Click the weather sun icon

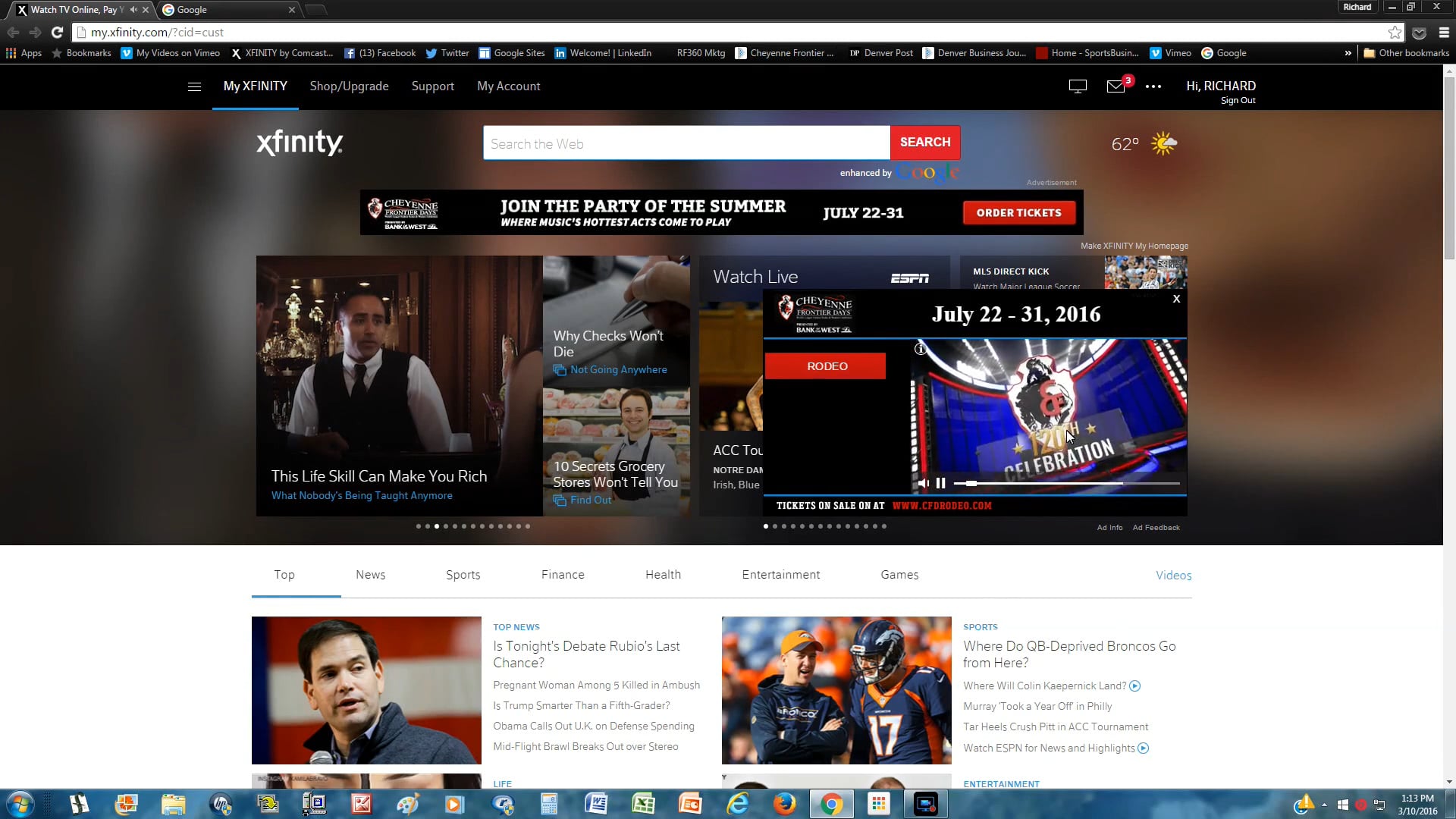tap(1163, 143)
